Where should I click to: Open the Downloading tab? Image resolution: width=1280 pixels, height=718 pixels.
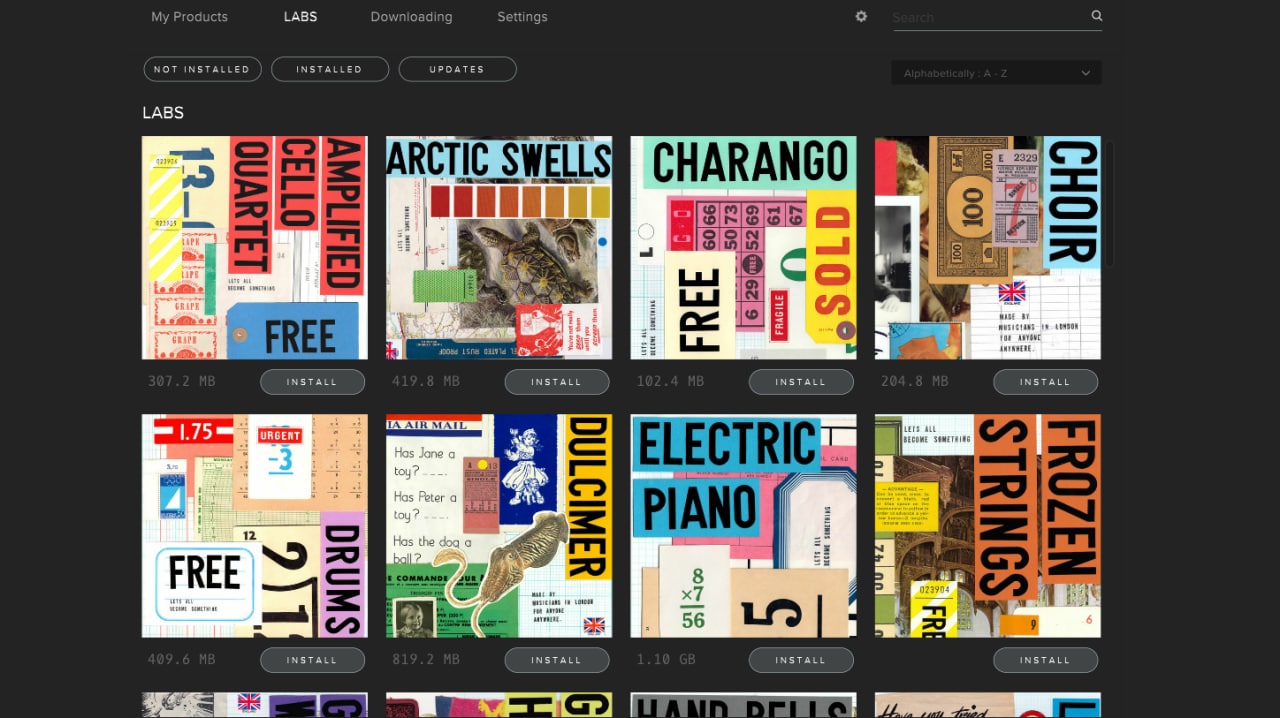click(x=411, y=17)
